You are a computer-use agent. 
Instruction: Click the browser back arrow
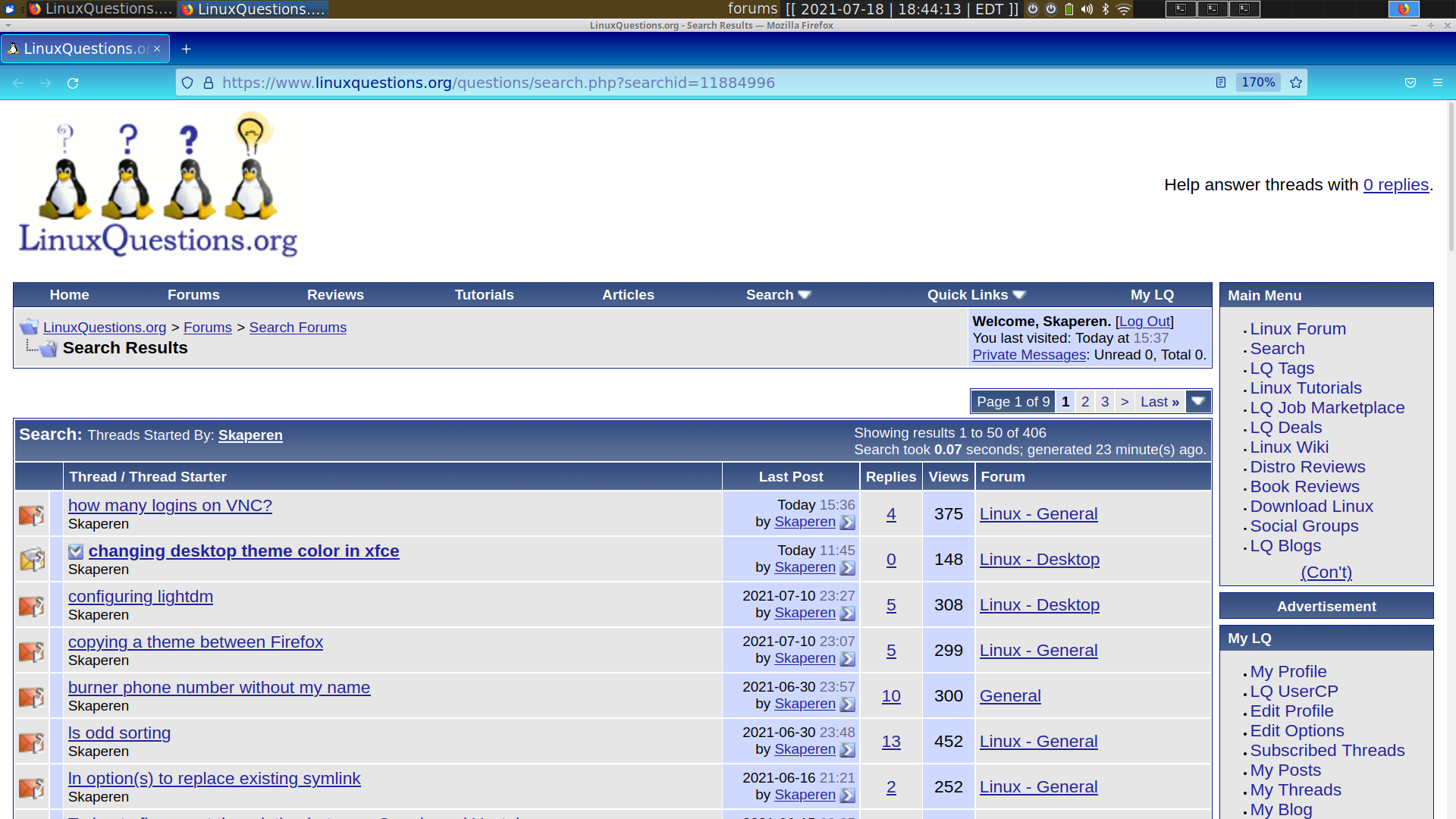[18, 83]
